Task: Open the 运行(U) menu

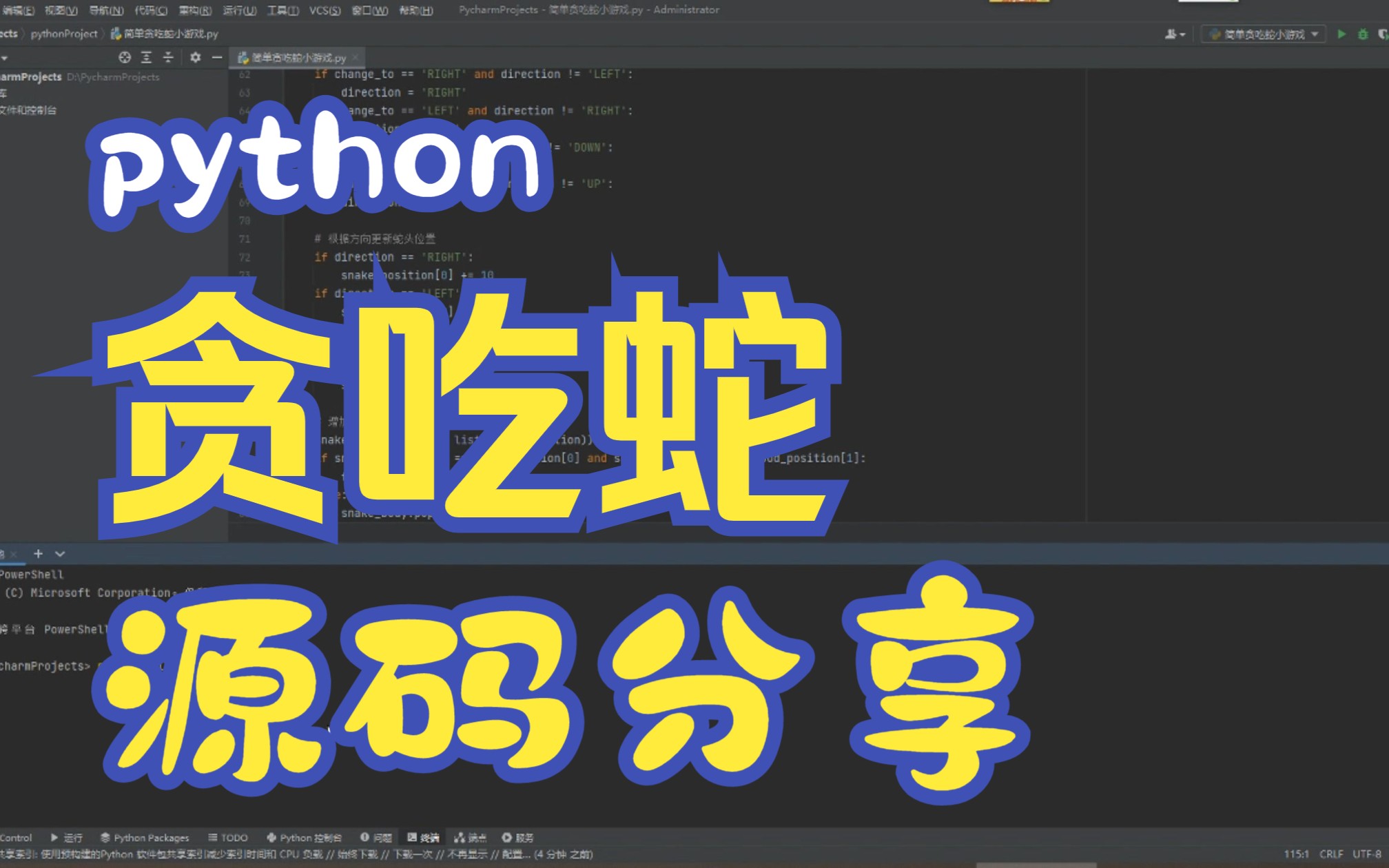Action: point(240,10)
